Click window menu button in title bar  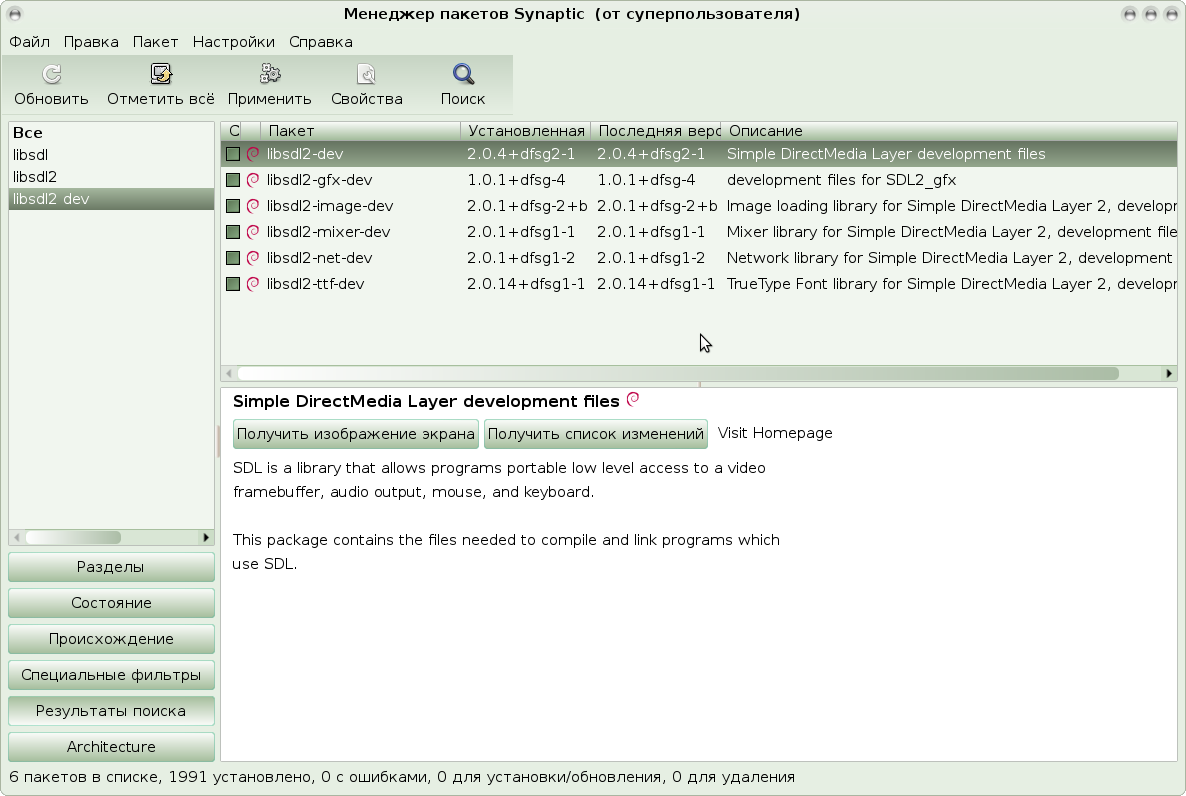(x=15, y=14)
